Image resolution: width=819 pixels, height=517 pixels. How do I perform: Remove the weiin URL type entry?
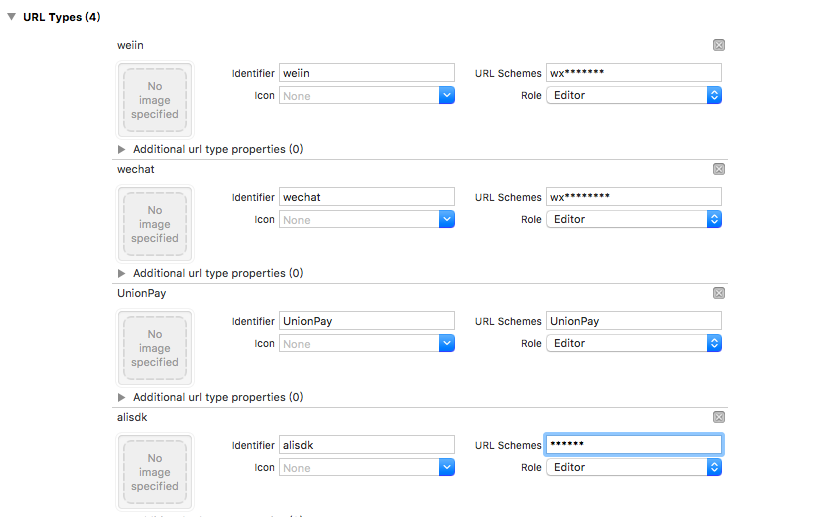pos(718,45)
